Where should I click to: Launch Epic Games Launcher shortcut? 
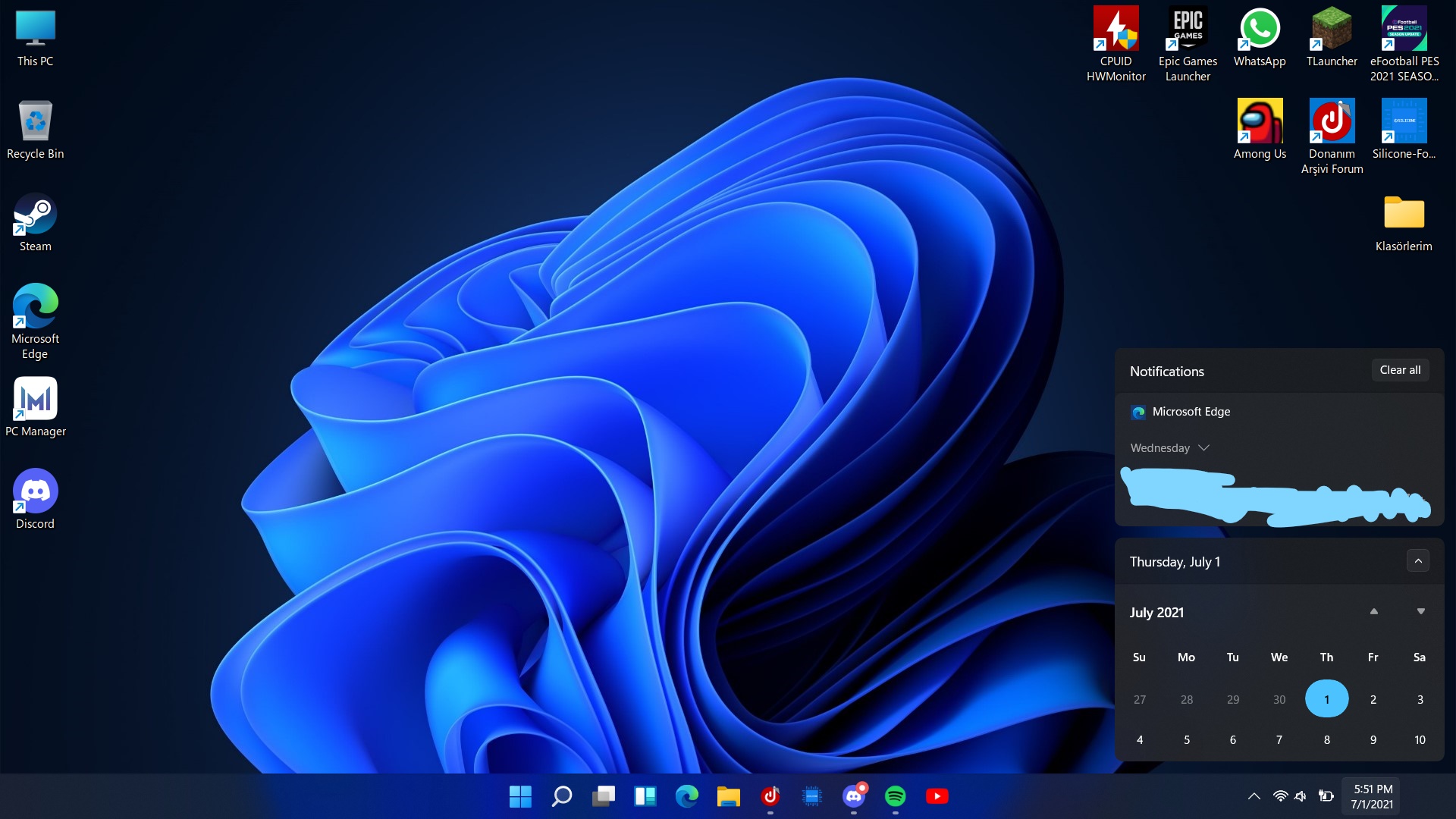[1188, 44]
